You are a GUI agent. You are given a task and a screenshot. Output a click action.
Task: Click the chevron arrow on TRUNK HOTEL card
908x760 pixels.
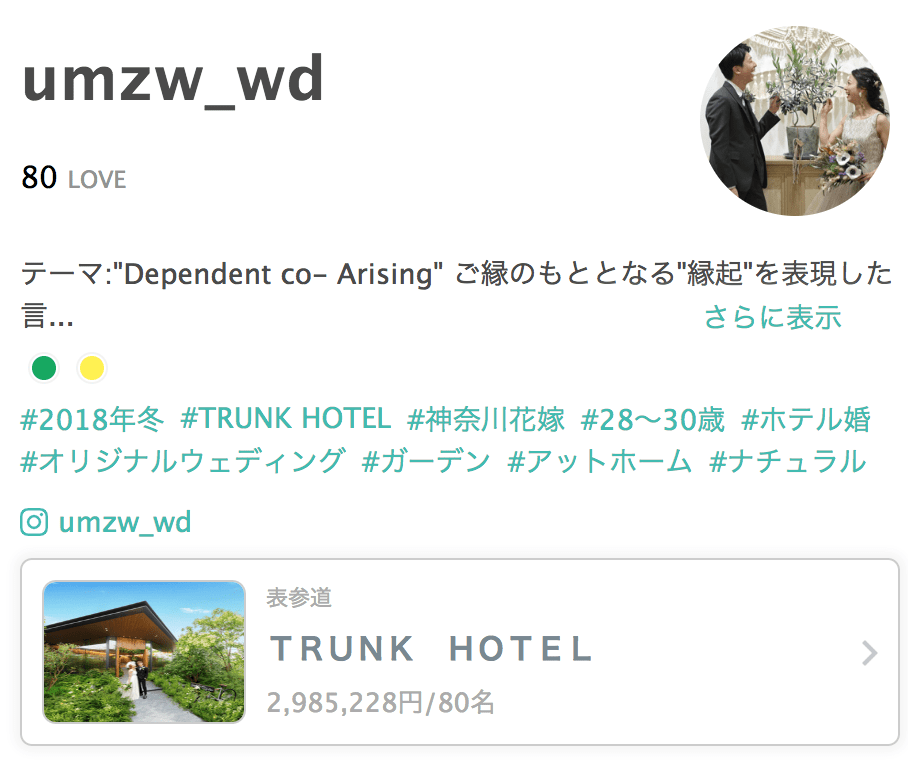pos(869,653)
